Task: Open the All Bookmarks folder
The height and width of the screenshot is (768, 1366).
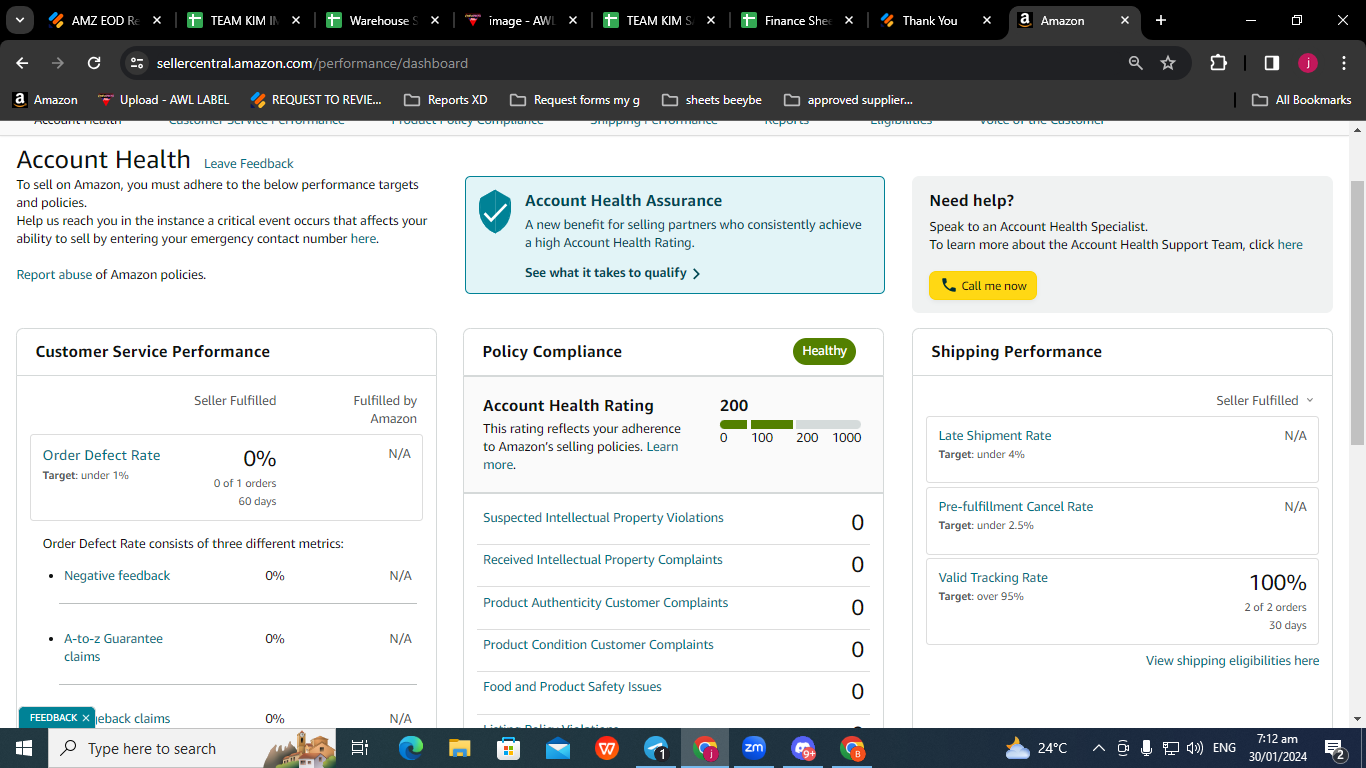Action: pyautogui.click(x=1301, y=100)
